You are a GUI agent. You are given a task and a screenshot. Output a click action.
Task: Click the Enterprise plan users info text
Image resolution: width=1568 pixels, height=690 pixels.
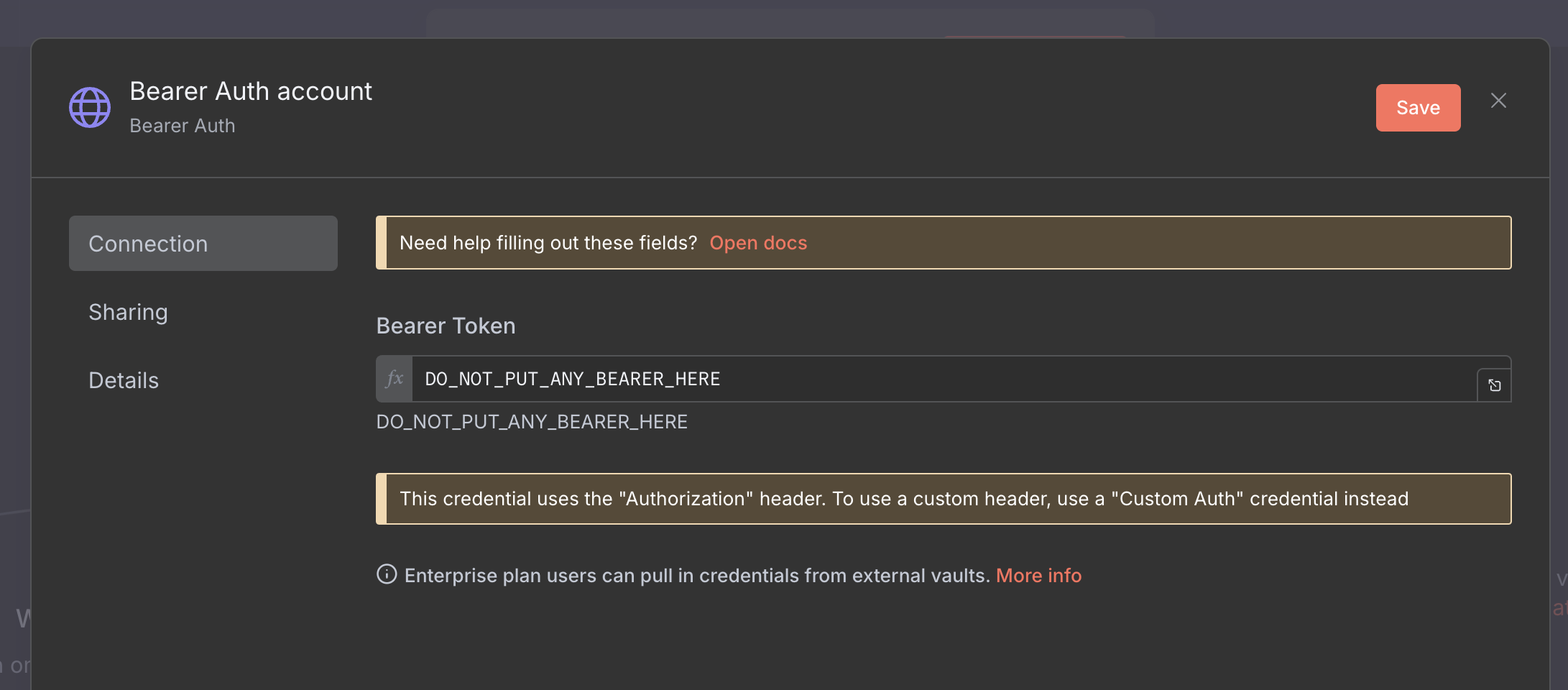pyautogui.click(x=697, y=576)
